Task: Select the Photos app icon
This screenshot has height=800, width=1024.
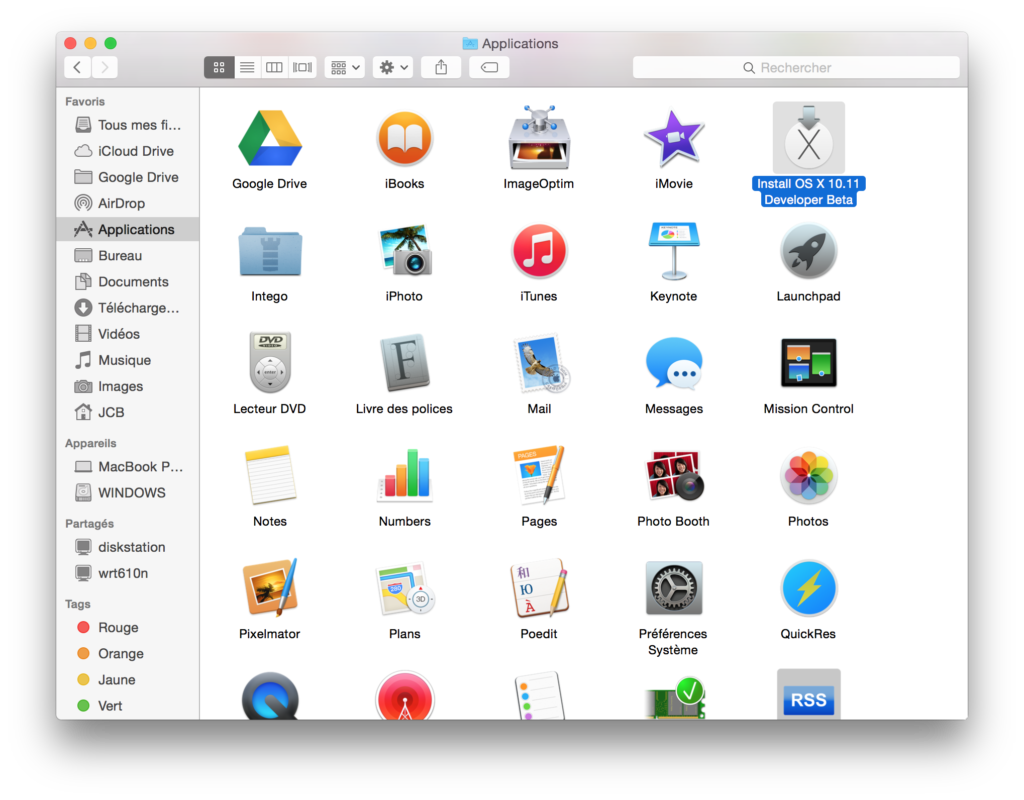Action: click(x=808, y=475)
